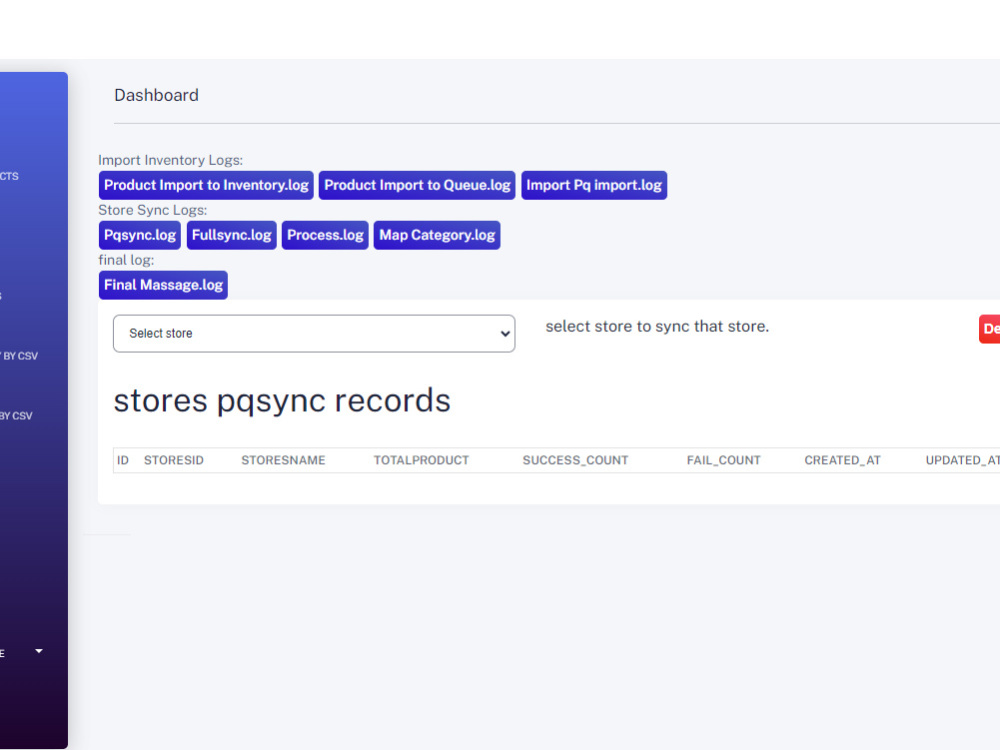Open the Fullsync.log file
Image resolution: width=1000 pixels, height=750 pixels.
click(x=231, y=235)
